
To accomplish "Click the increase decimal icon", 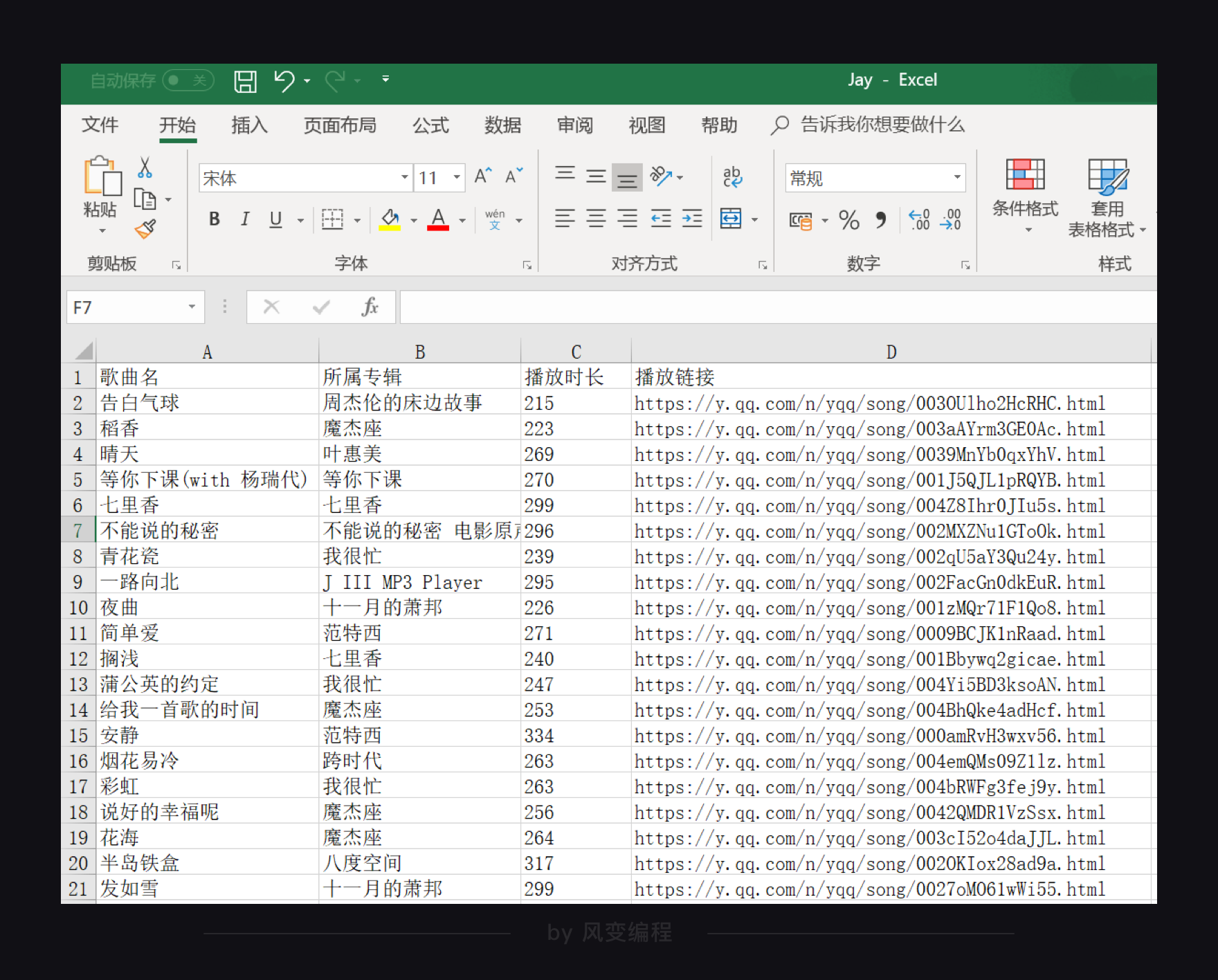I will 919,220.
